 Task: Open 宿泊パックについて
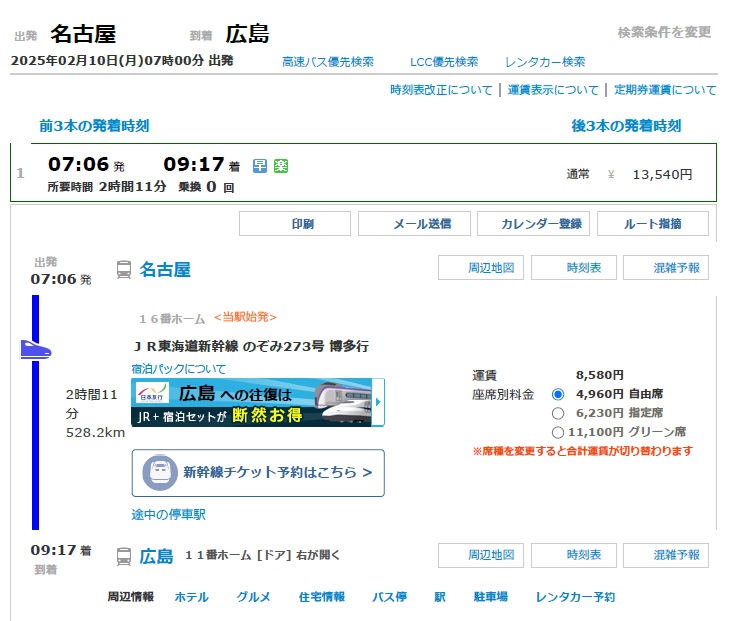[179, 369]
